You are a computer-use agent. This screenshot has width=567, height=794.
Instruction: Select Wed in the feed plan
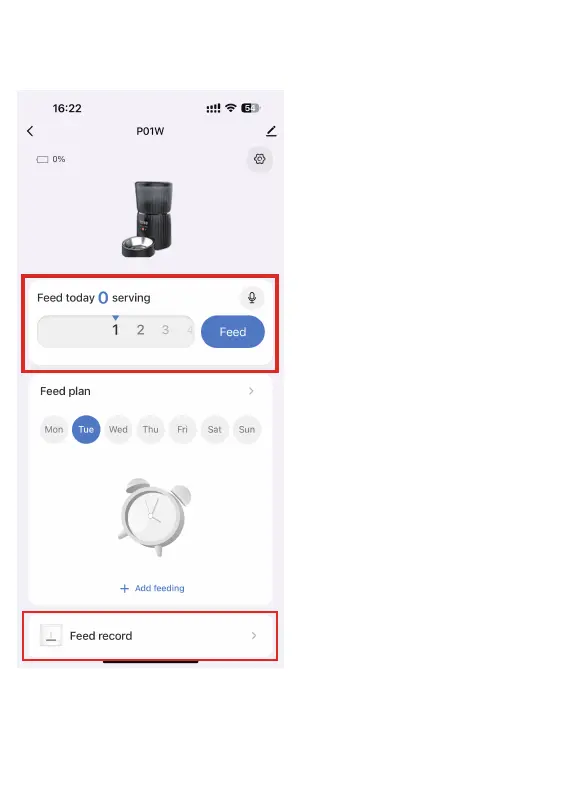pyautogui.click(x=118, y=429)
